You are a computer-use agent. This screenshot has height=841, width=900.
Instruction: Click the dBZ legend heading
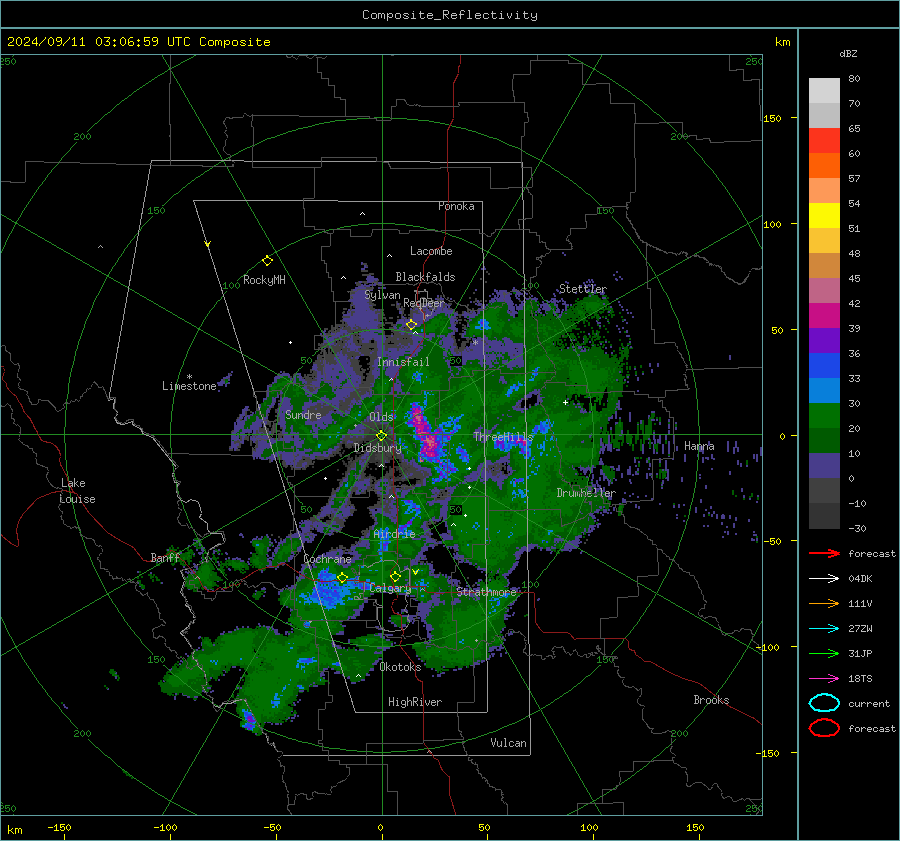click(848, 53)
